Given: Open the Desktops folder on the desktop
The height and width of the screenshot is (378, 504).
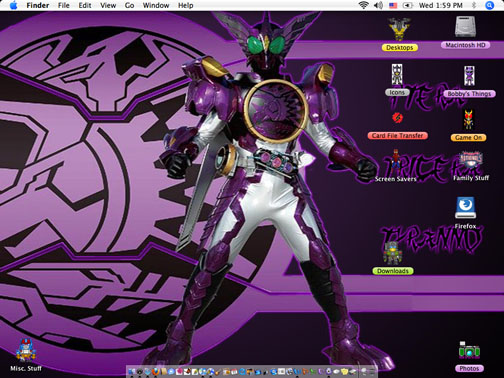Looking at the screenshot, I should pos(399,34).
